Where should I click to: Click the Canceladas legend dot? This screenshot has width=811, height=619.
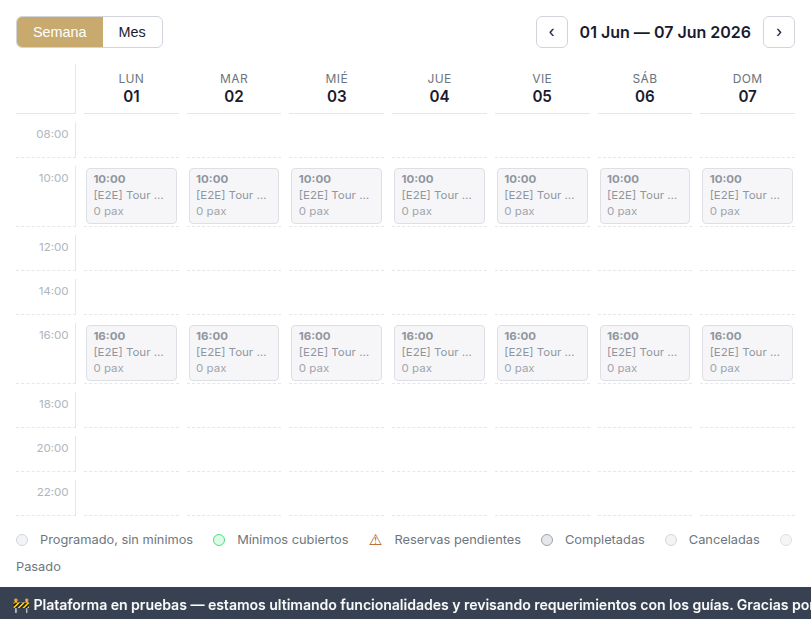[671, 540]
